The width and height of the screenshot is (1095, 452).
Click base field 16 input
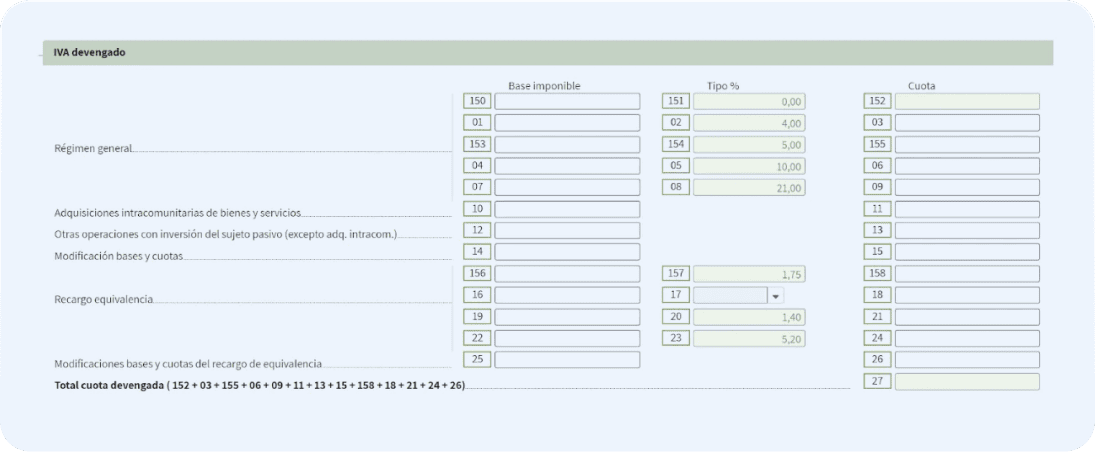567,296
